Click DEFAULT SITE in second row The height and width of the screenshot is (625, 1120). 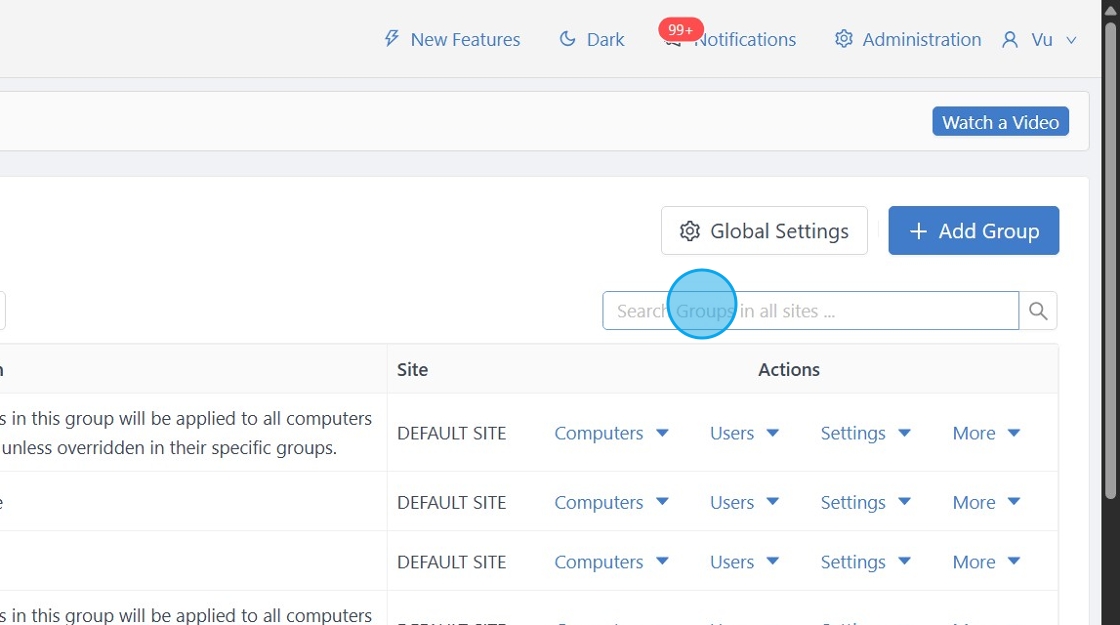451,502
